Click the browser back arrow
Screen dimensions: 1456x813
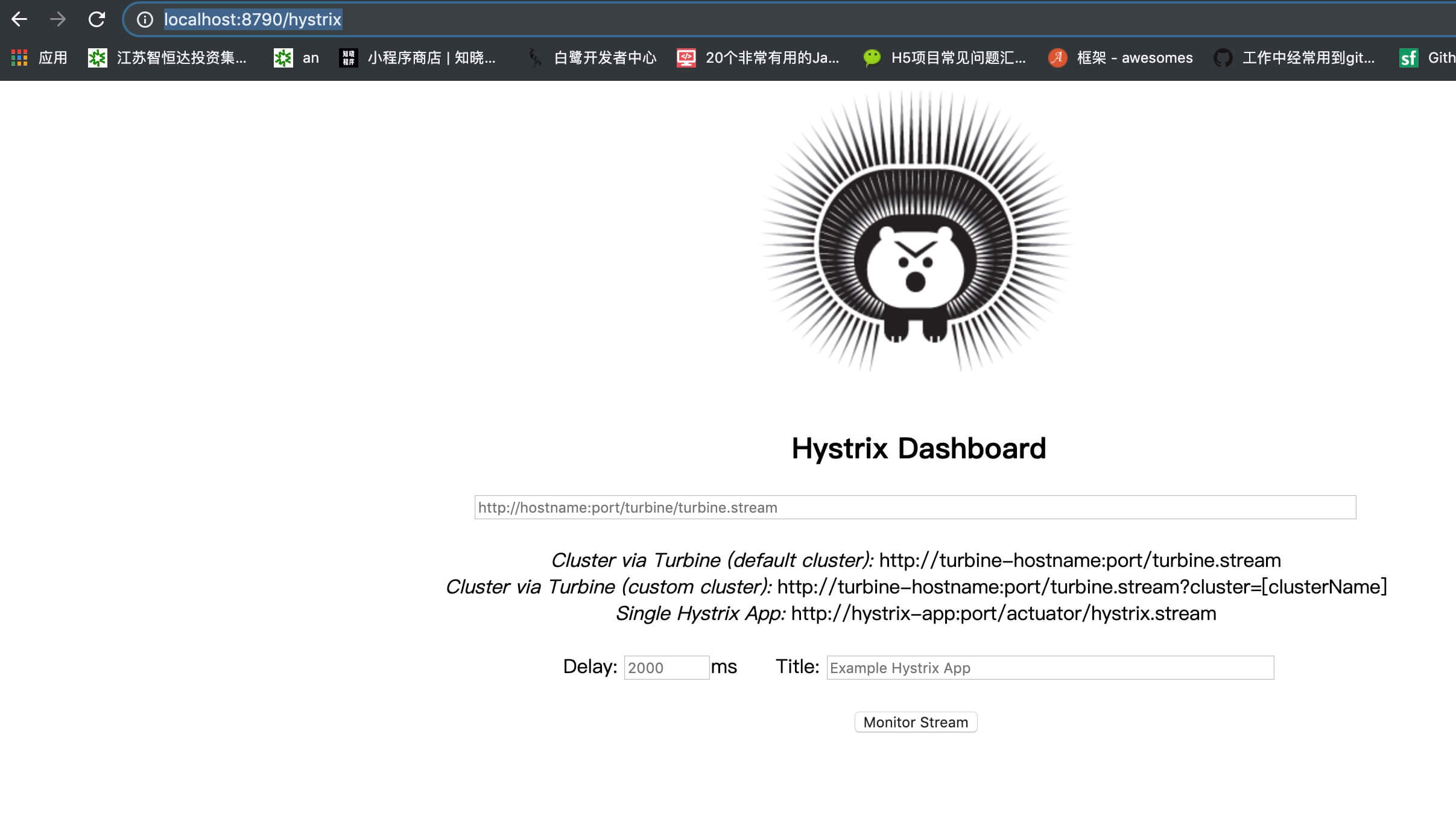tap(19, 19)
